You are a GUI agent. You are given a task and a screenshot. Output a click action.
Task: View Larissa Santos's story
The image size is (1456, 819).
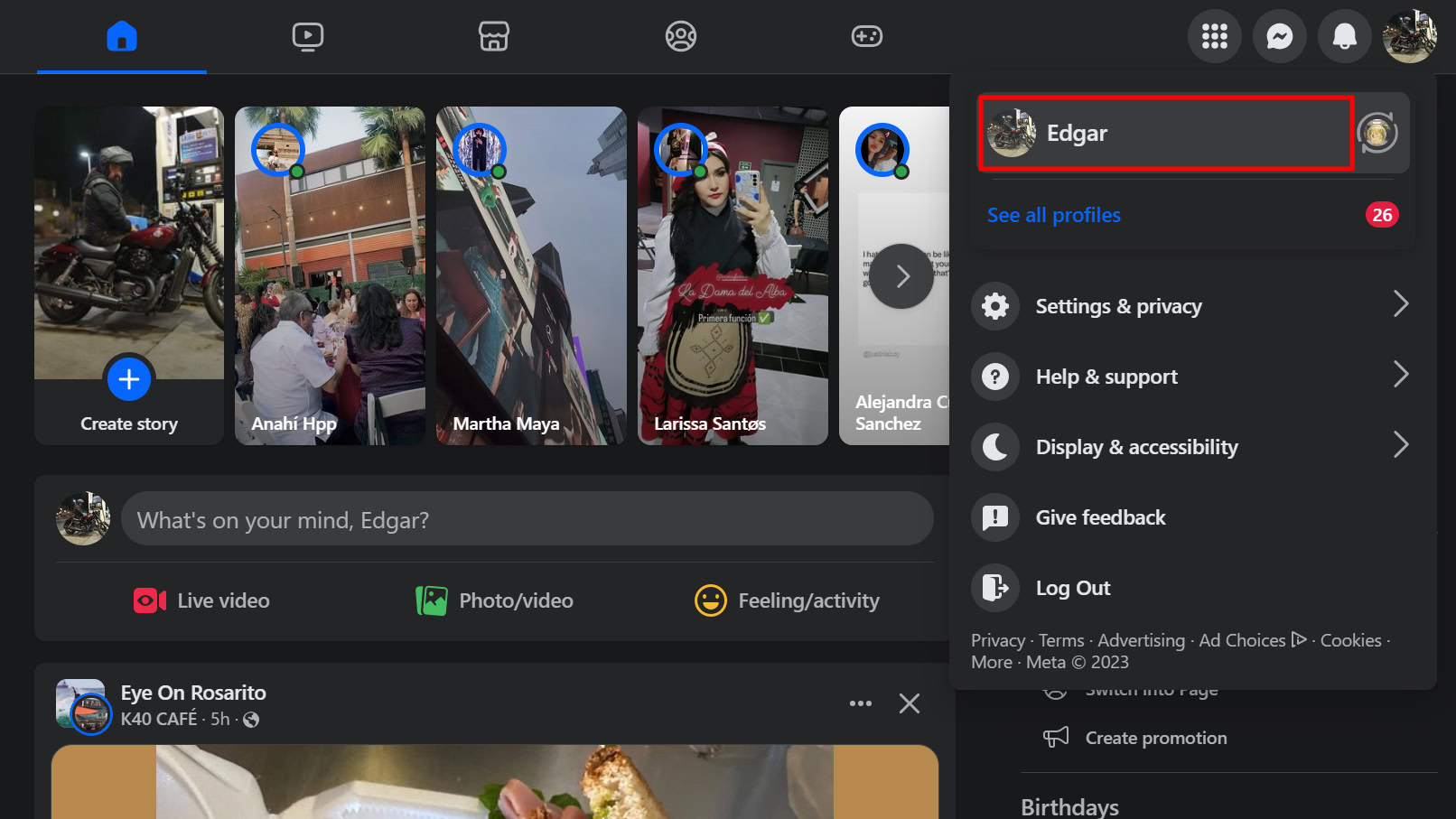[x=733, y=275]
